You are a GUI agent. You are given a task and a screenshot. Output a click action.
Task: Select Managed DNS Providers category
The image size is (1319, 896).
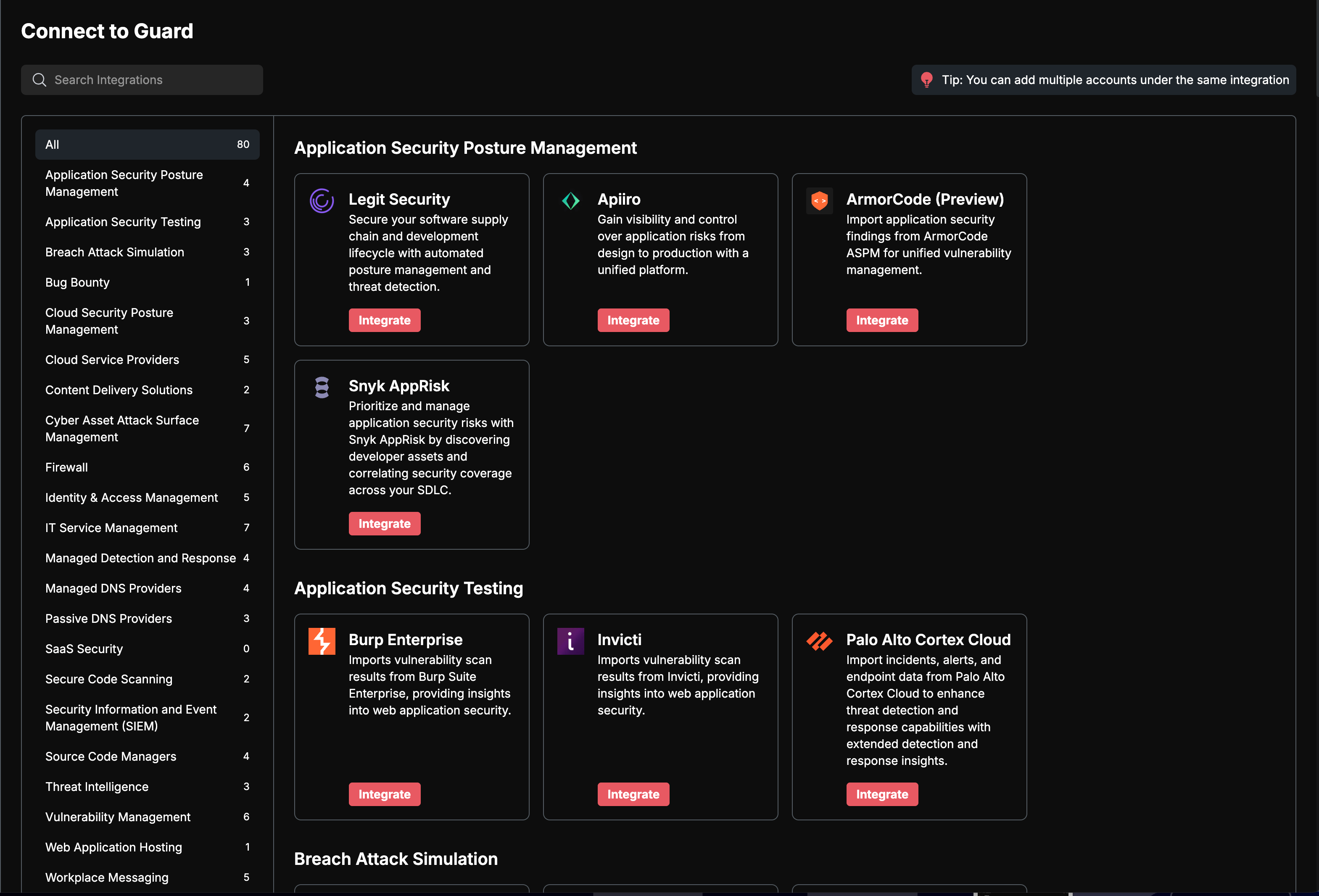click(147, 588)
